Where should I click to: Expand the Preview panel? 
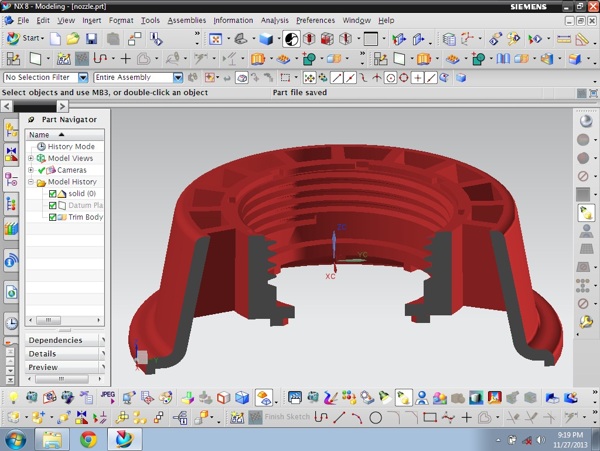tap(65, 367)
